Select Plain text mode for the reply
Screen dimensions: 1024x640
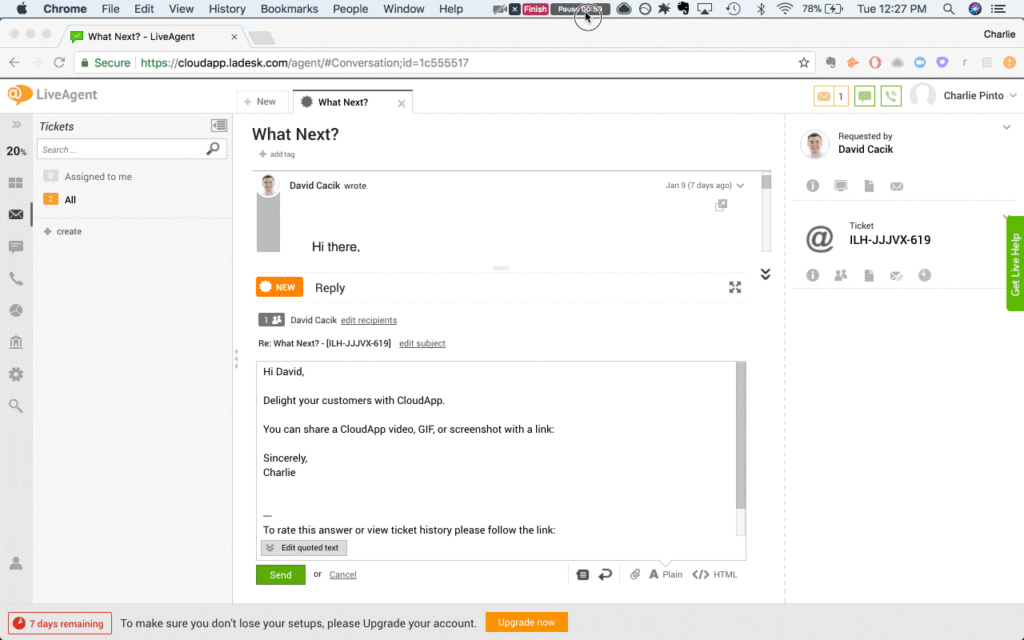(x=665, y=574)
